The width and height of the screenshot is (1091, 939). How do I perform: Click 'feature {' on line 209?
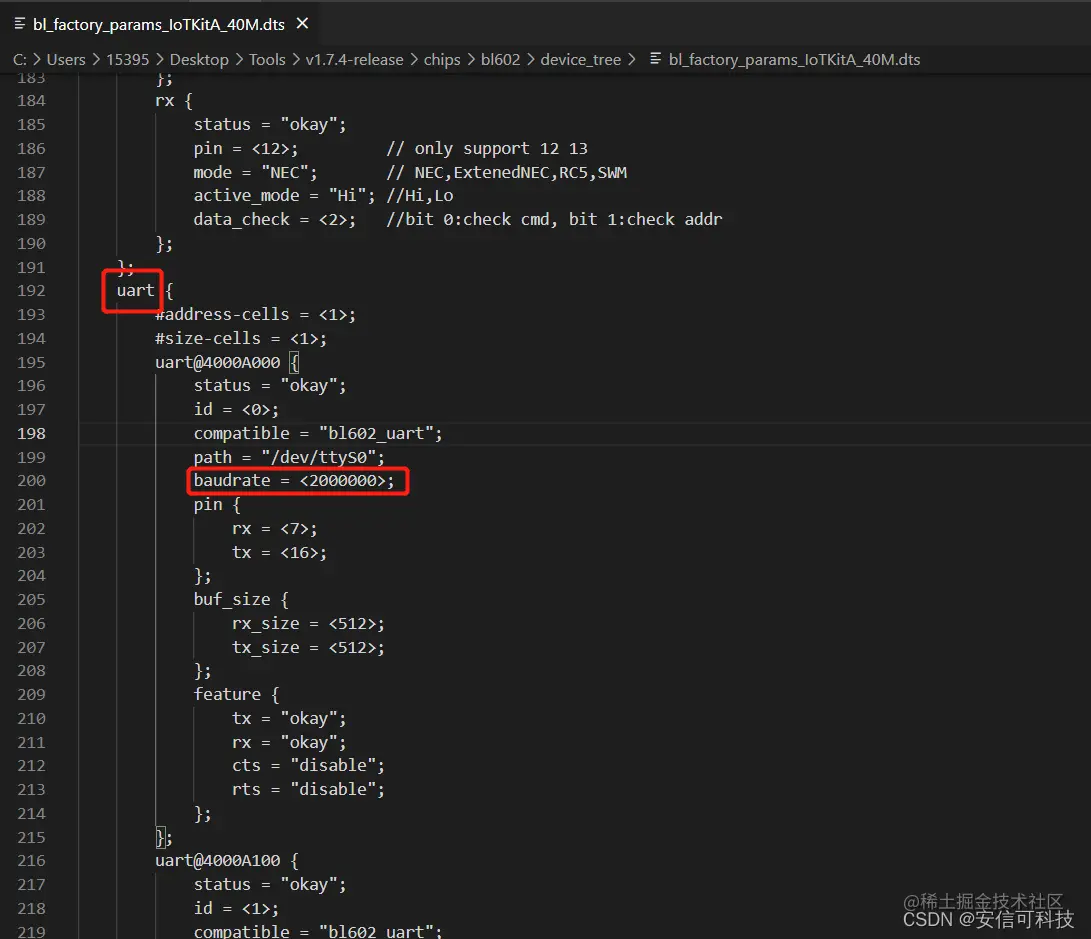coord(236,695)
